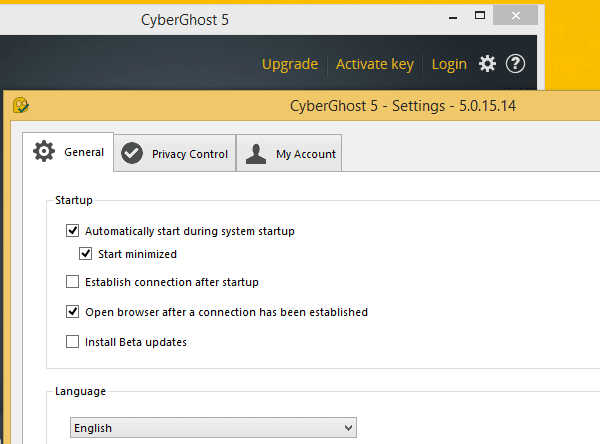
Task: Select the gear icon on the General tab
Action: (x=44, y=151)
